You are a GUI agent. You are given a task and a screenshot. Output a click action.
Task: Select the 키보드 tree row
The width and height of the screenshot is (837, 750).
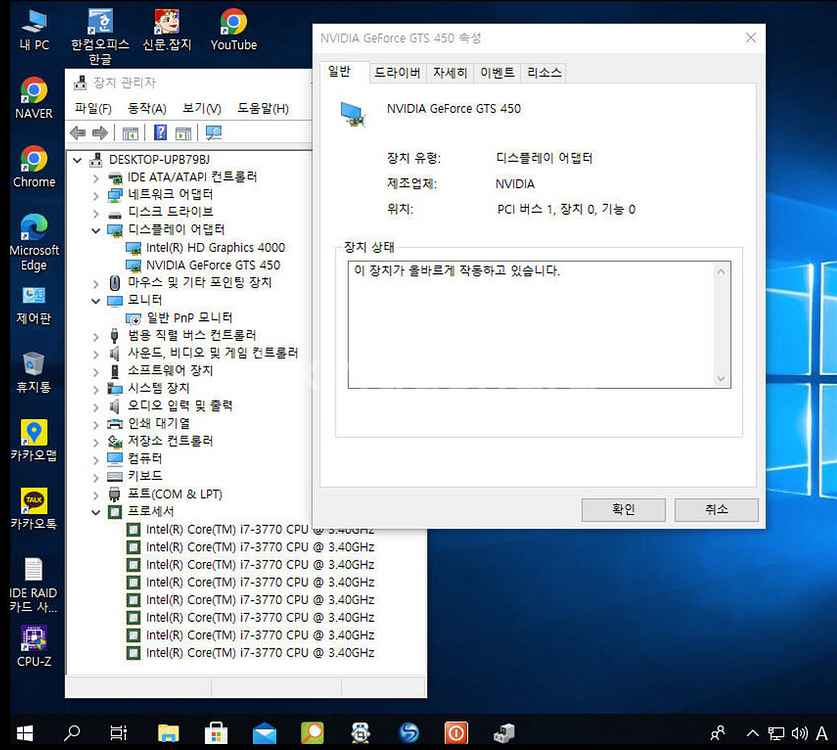135,476
